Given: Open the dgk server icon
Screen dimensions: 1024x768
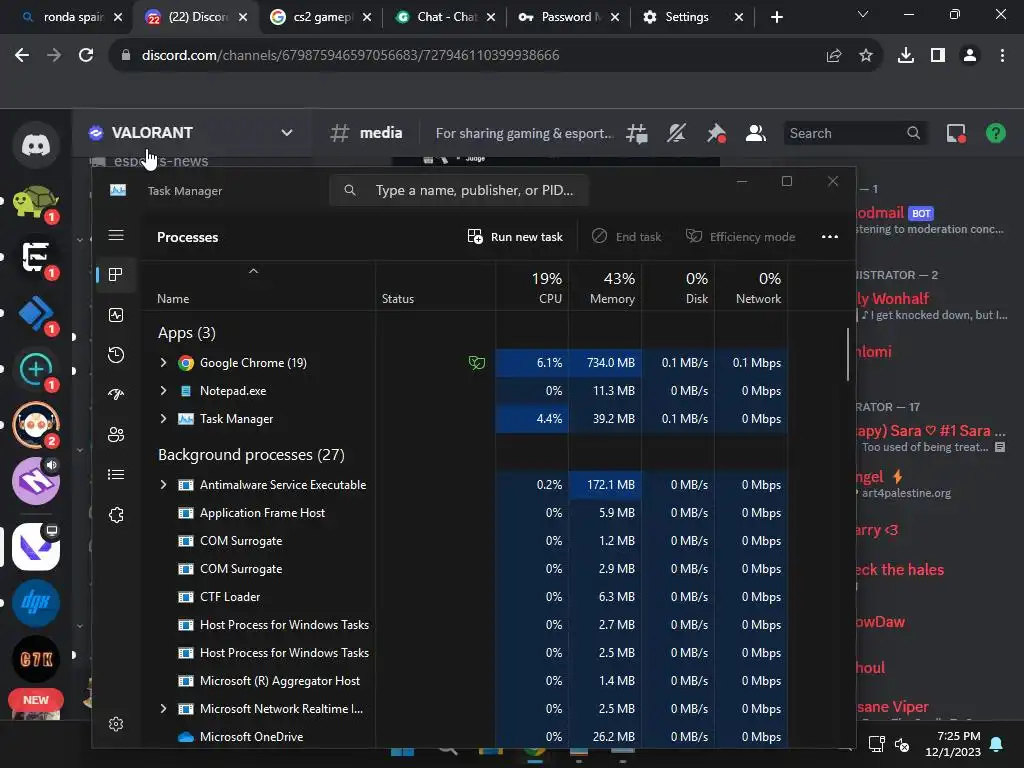Looking at the screenshot, I should click(x=36, y=603).
